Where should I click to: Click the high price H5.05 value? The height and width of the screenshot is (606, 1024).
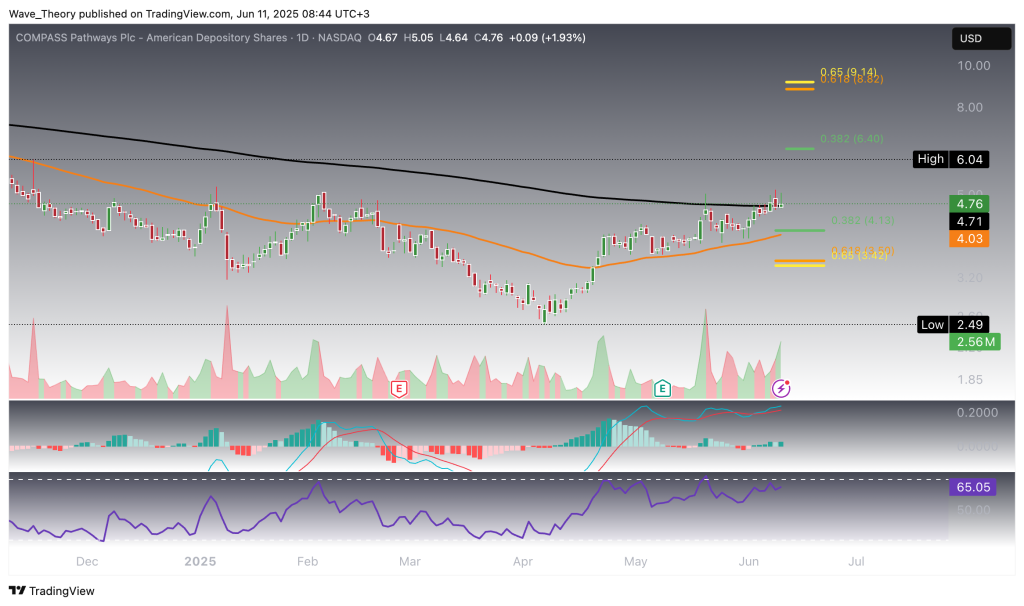point(418,38)
